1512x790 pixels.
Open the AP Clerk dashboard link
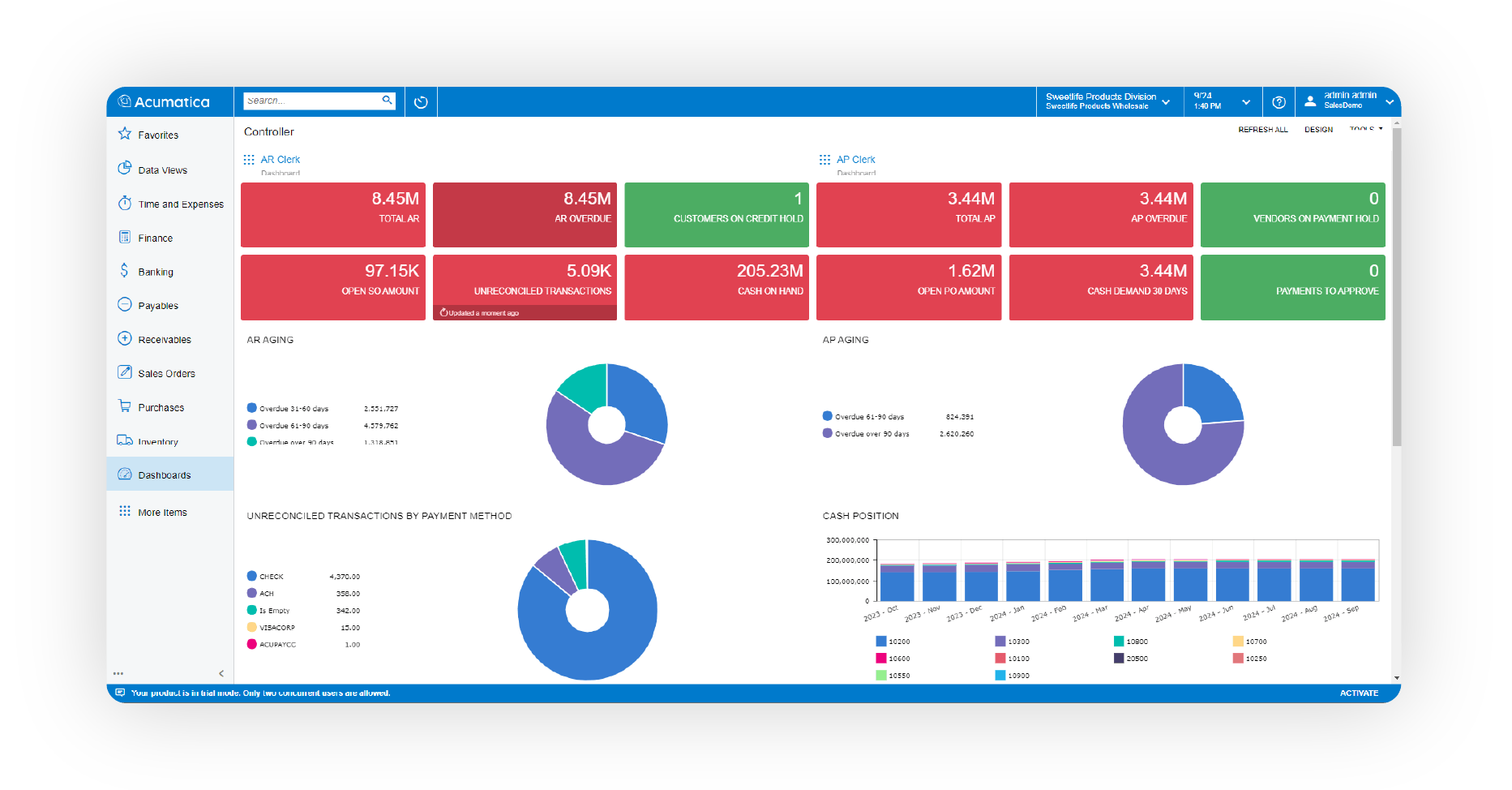tap(856, 160)
